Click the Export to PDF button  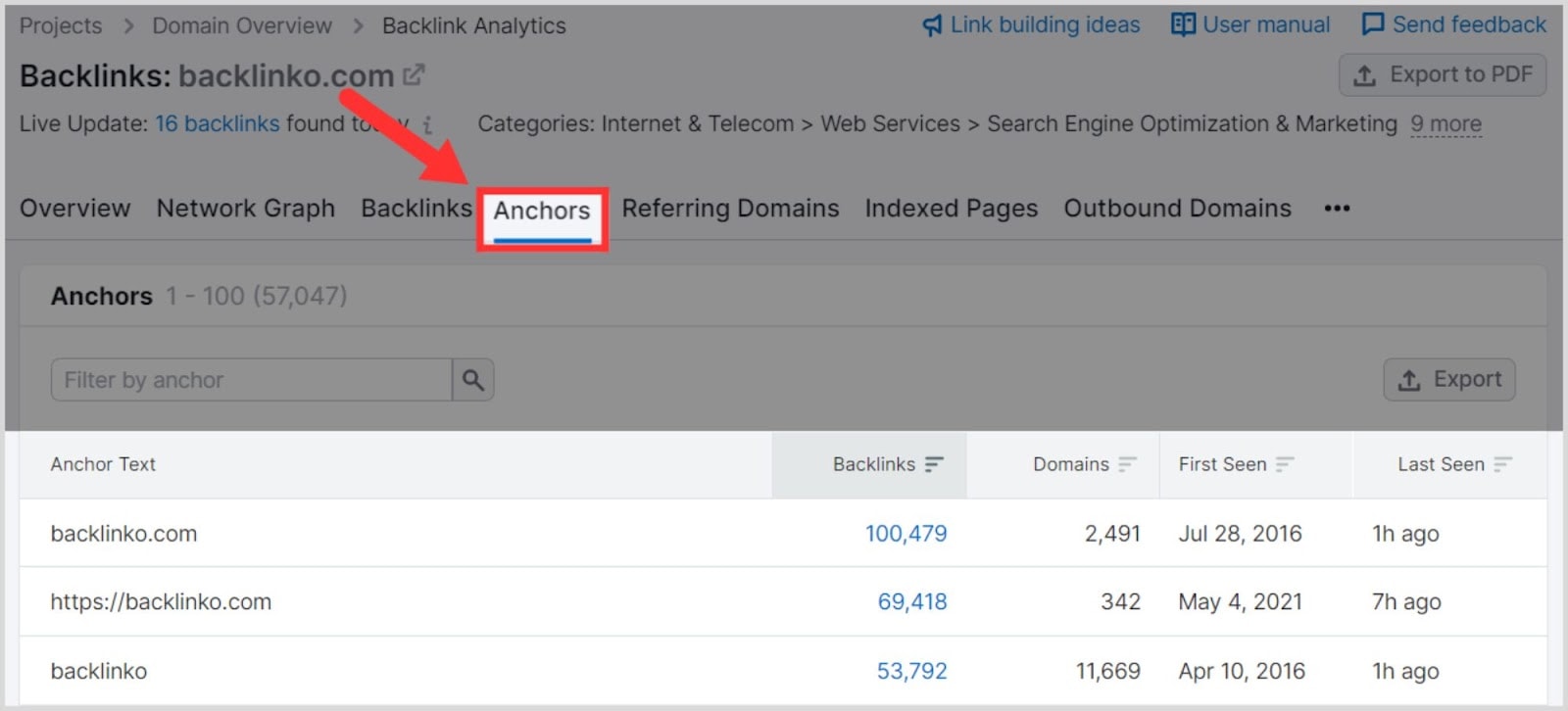point(1442,75)
